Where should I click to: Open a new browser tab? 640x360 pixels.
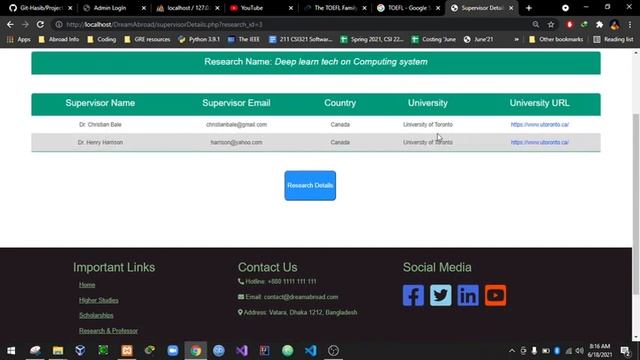pyautogui.click(x=529, y=8)
